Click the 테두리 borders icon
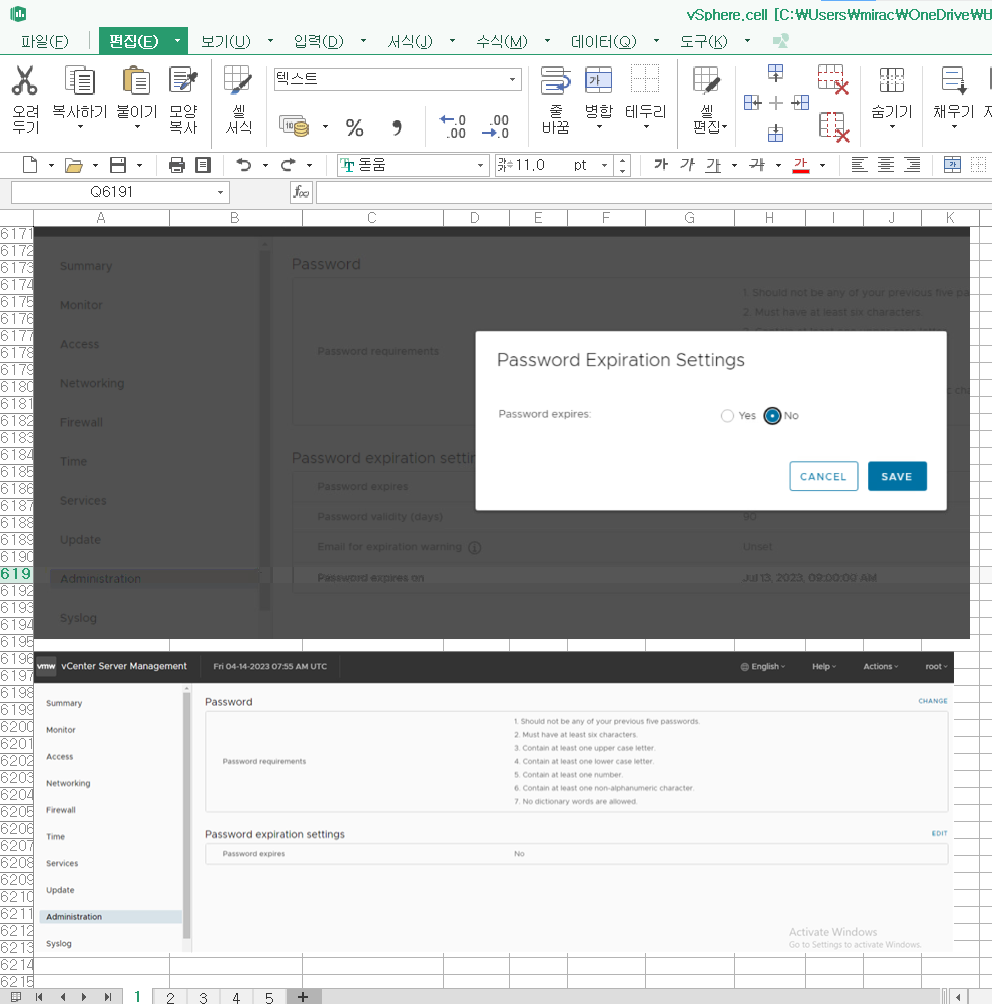 [645, 80]
